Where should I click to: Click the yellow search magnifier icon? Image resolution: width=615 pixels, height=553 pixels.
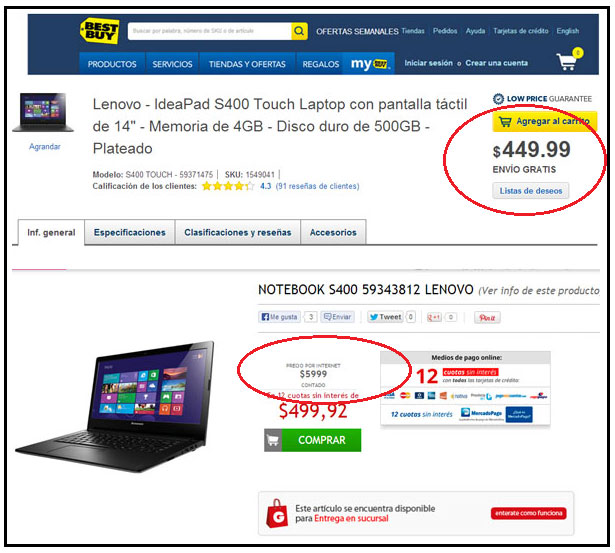click(x=299, y=31)
